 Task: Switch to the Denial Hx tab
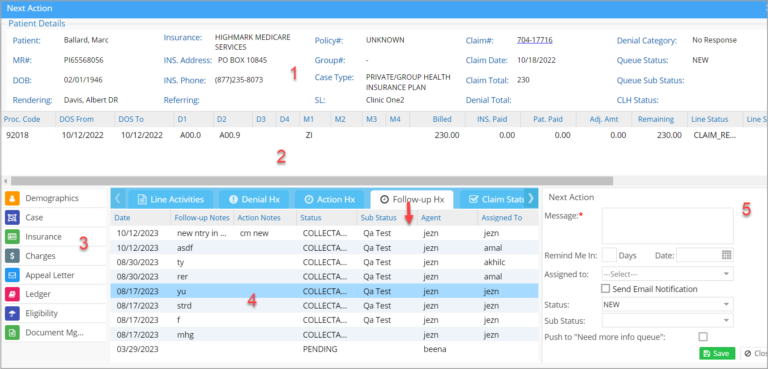[254, 199]
